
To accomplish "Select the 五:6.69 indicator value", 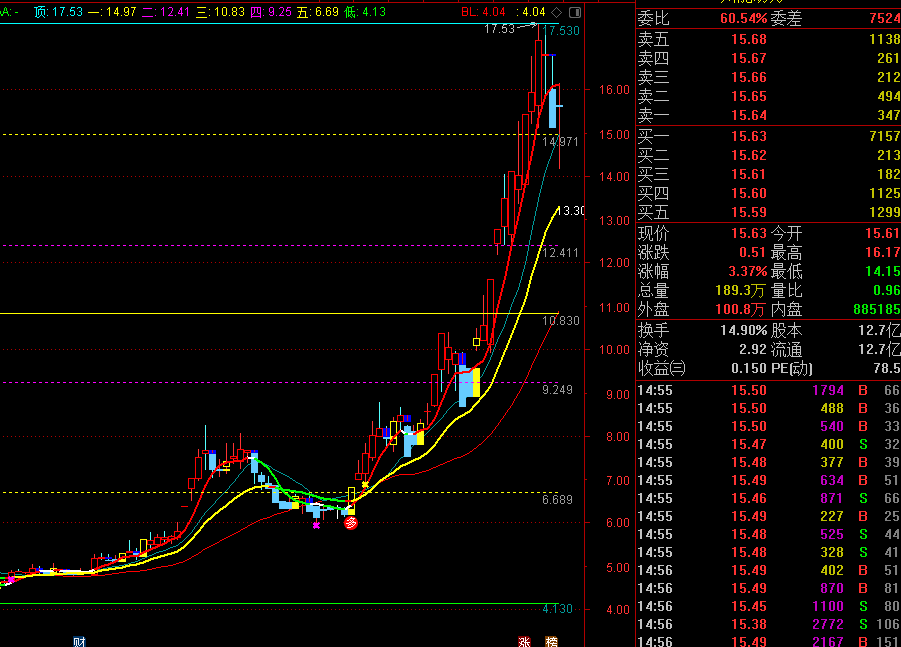I will click(x=318, y=12).
